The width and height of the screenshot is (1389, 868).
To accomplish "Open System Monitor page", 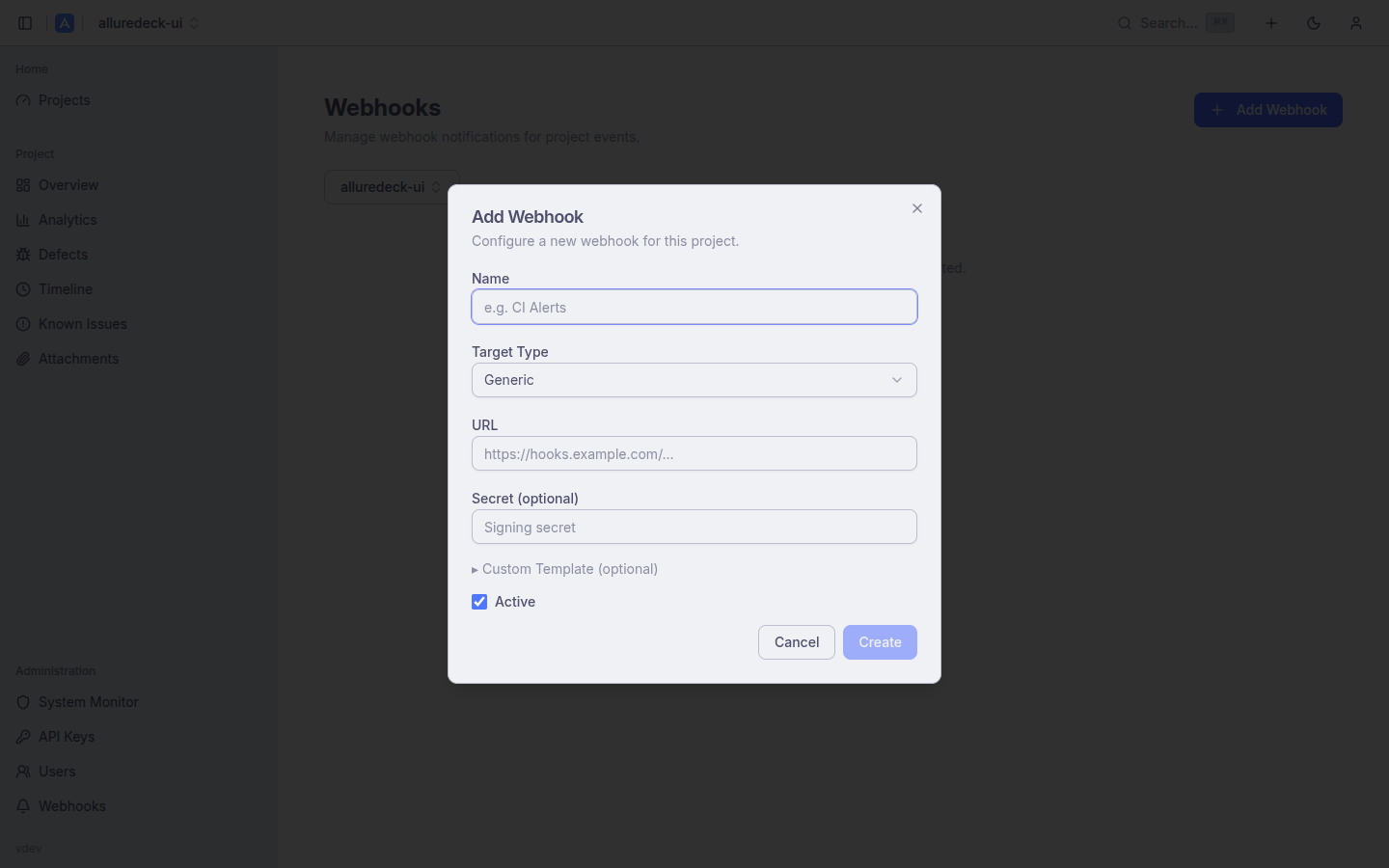I will 139,702.
